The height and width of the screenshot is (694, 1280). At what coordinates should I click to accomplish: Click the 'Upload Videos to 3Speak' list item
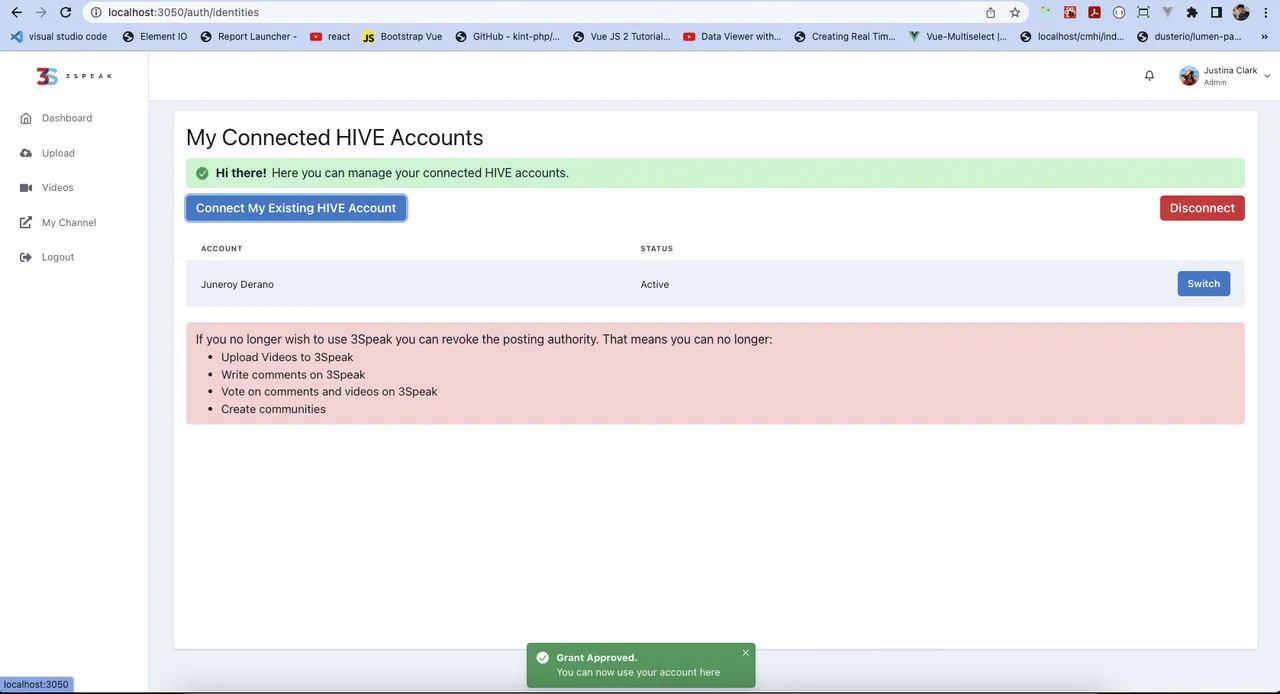[x=287, y=357]
